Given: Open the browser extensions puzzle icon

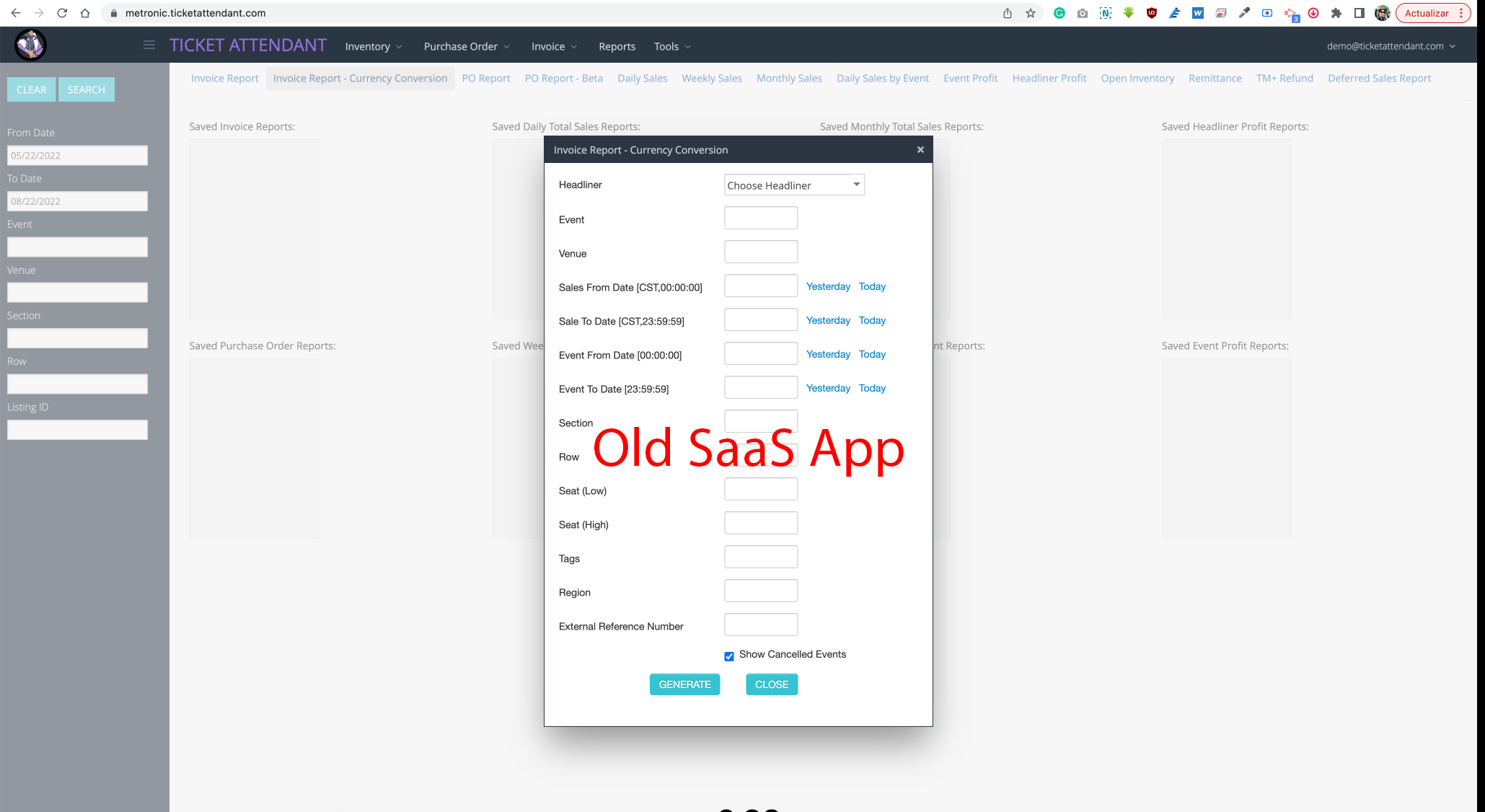Looking at the screenshot, I should click(x=1336, y=13).
